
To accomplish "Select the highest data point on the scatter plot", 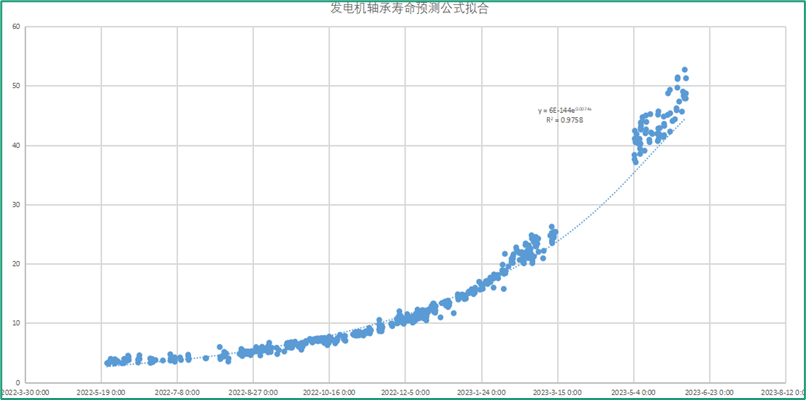I will 684,70.
